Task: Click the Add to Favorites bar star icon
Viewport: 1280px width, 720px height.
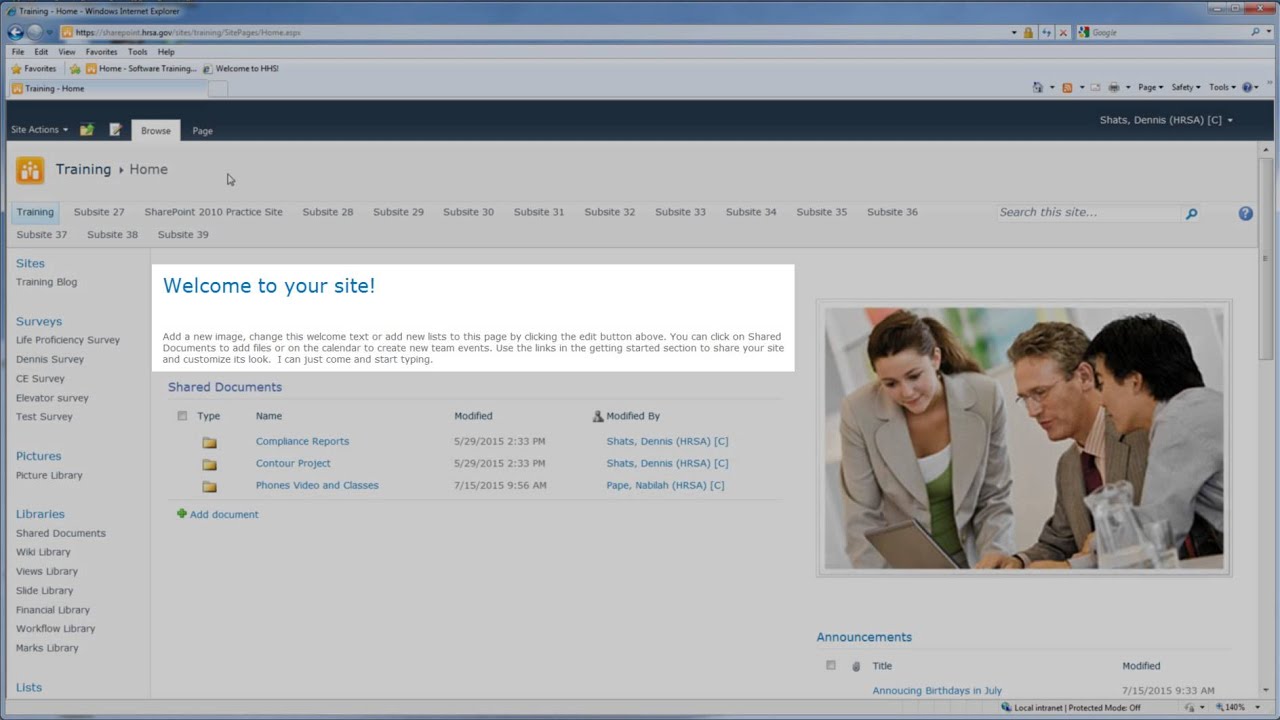Action: click(x=75, y=69)
